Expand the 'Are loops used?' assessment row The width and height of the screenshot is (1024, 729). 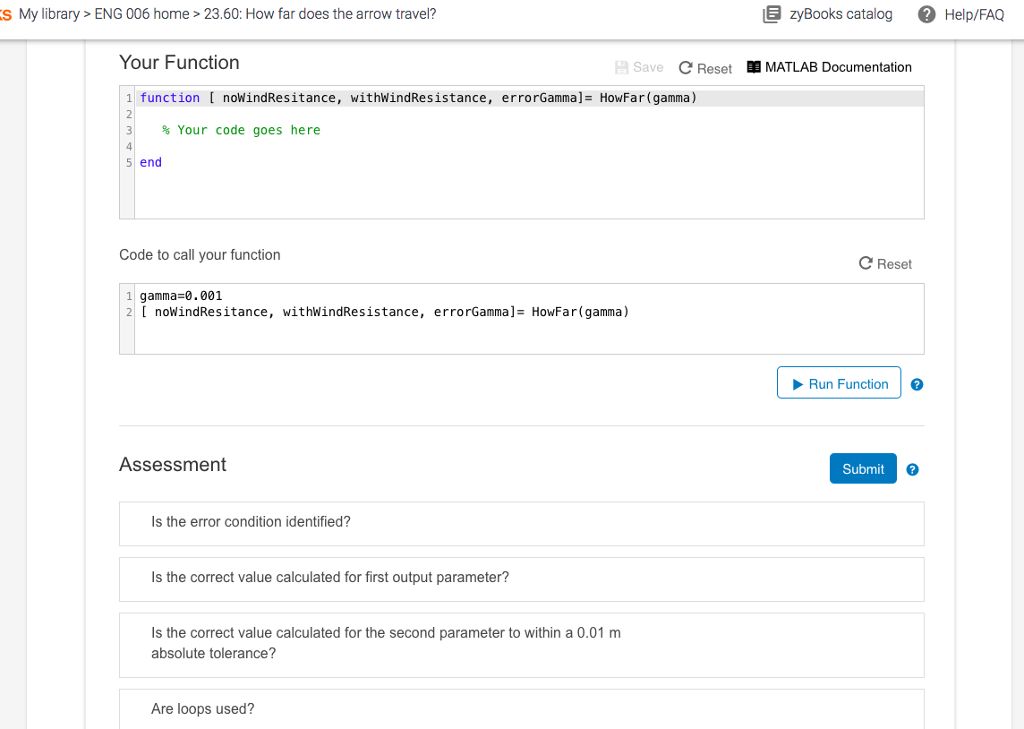coord(521,709)
